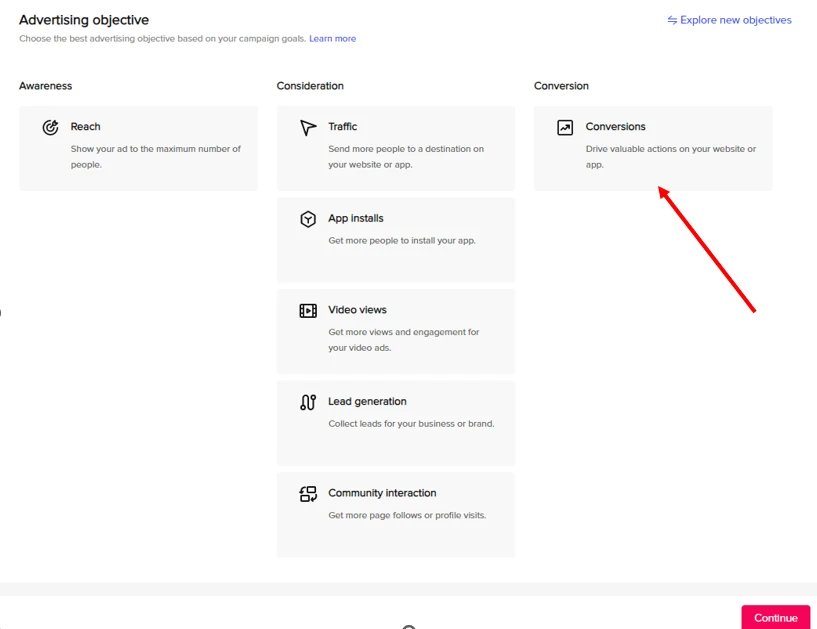Click the Advertising objective page heading
Image resolution: width=817 pixels, height=629 pixels.
[x=84, y=20]
